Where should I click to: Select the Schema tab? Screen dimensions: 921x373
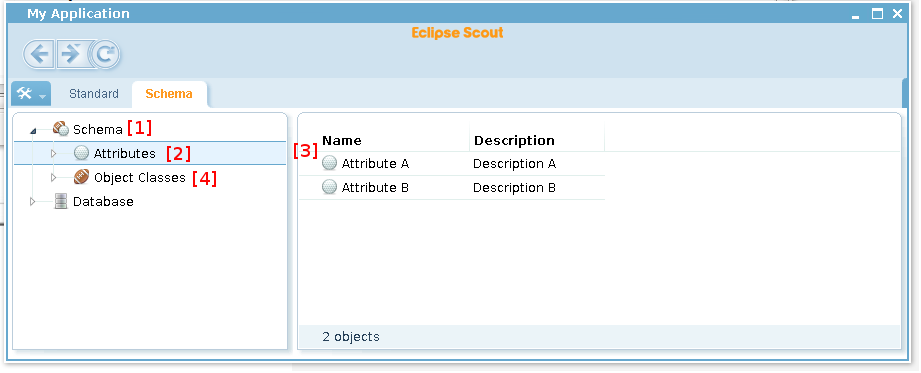(x=169, y=94)
